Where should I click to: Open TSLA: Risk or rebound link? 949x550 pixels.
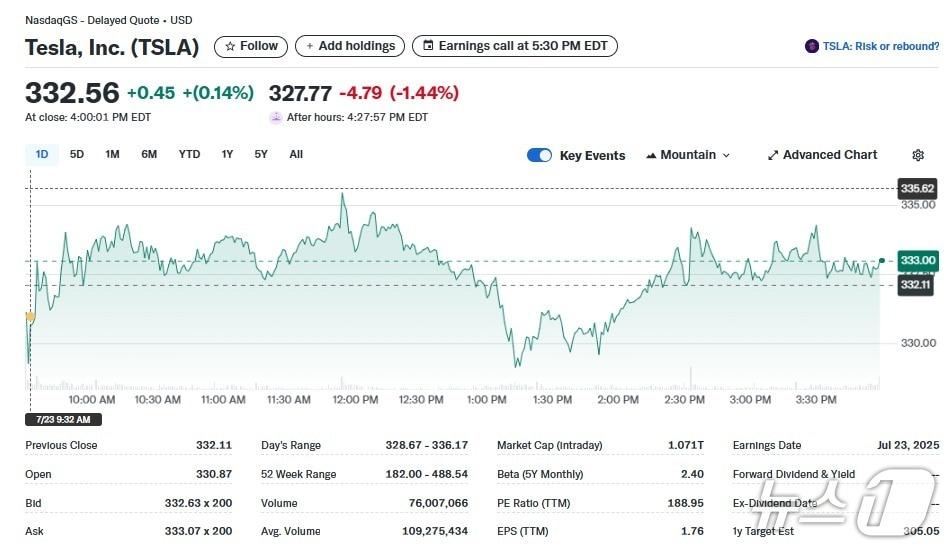coord(880,46)
